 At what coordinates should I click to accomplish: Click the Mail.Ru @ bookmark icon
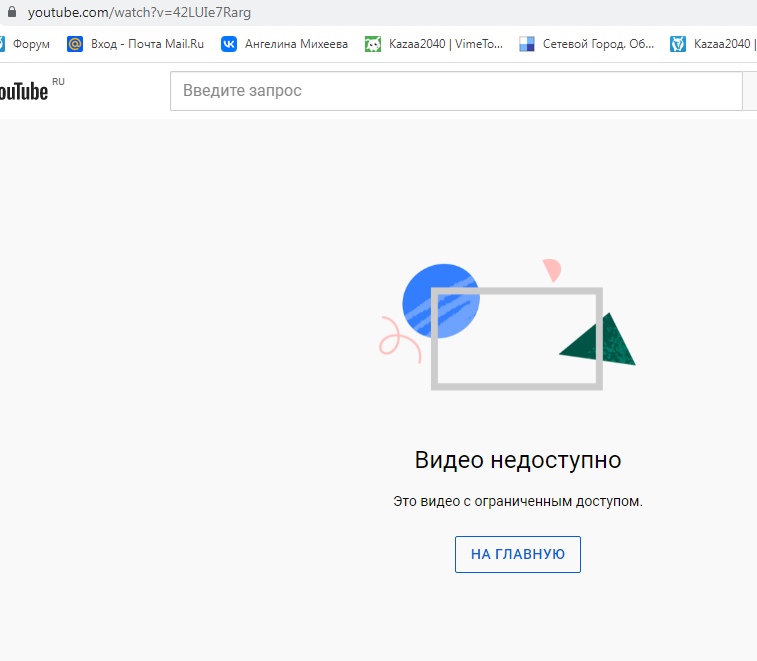[x=75, y=44]
